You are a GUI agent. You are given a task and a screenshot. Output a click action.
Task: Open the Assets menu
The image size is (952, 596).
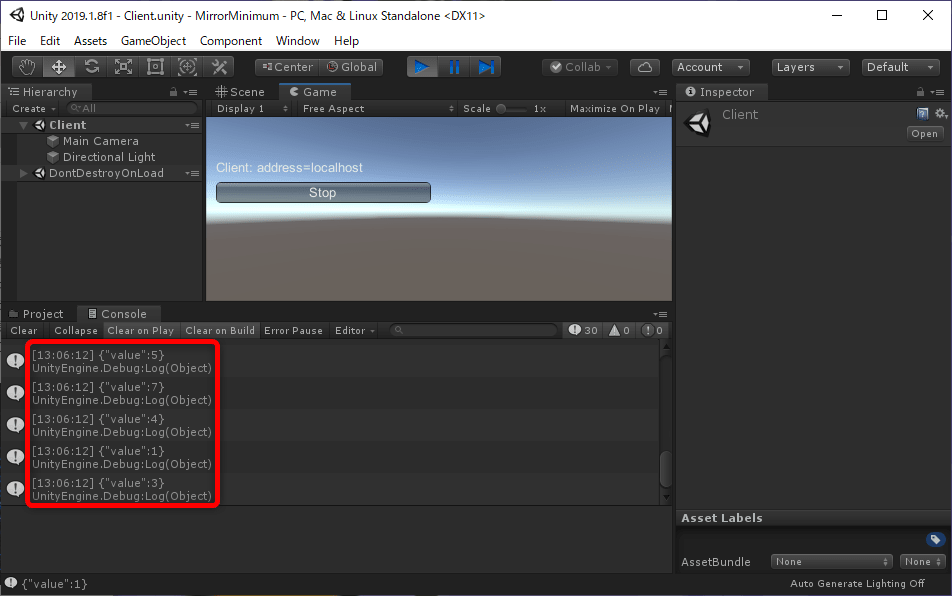[x=90, y=41]
